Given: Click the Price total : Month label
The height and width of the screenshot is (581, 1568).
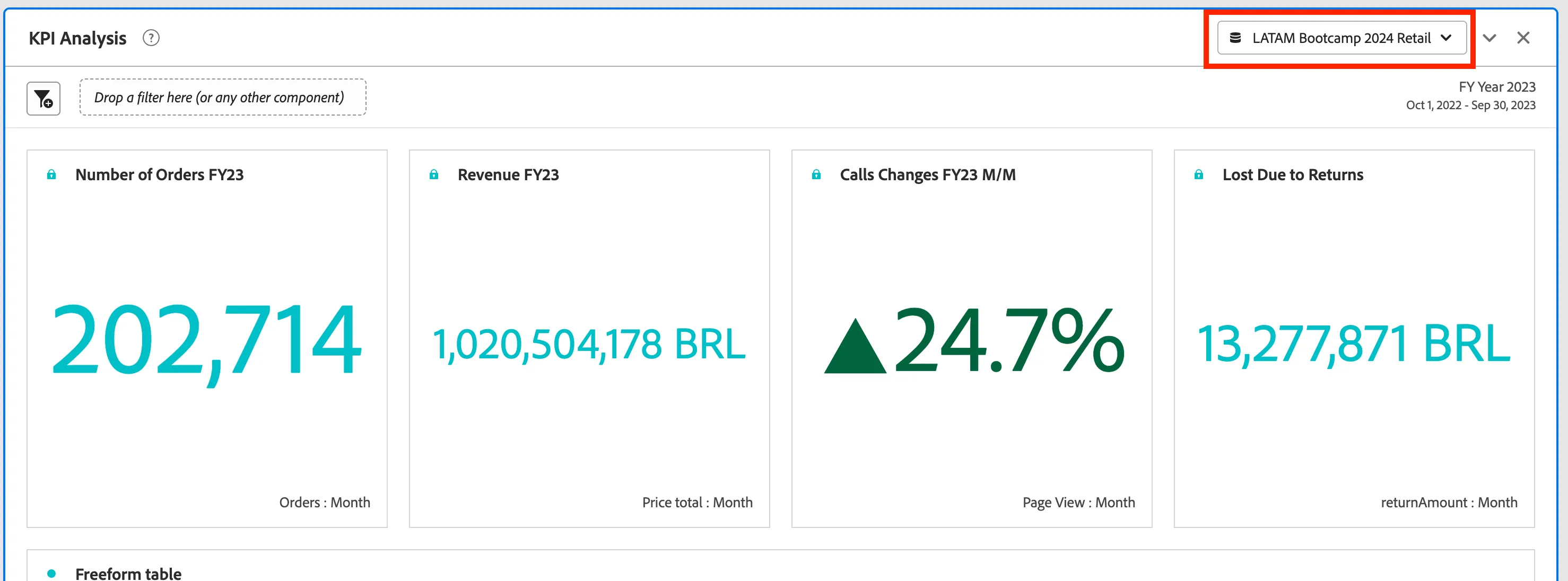Looking at the screenshot, I should coord(698,503).
